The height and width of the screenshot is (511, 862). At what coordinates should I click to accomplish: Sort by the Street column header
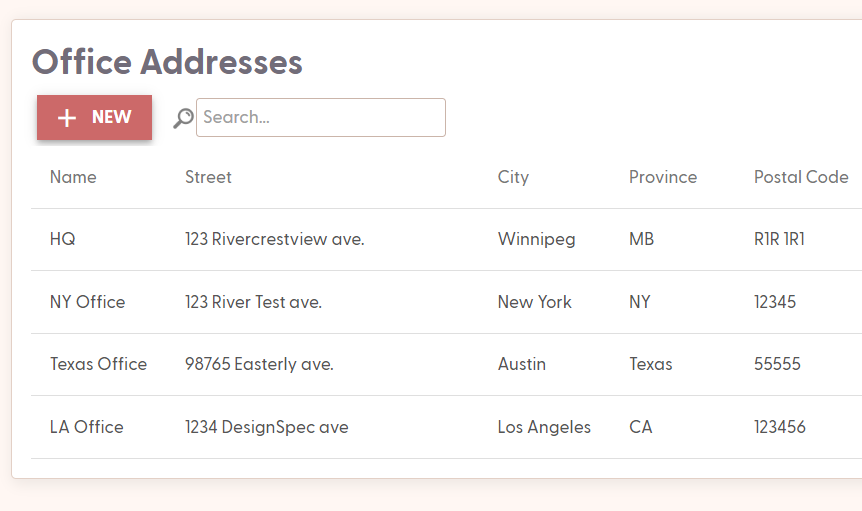(208, 177)
